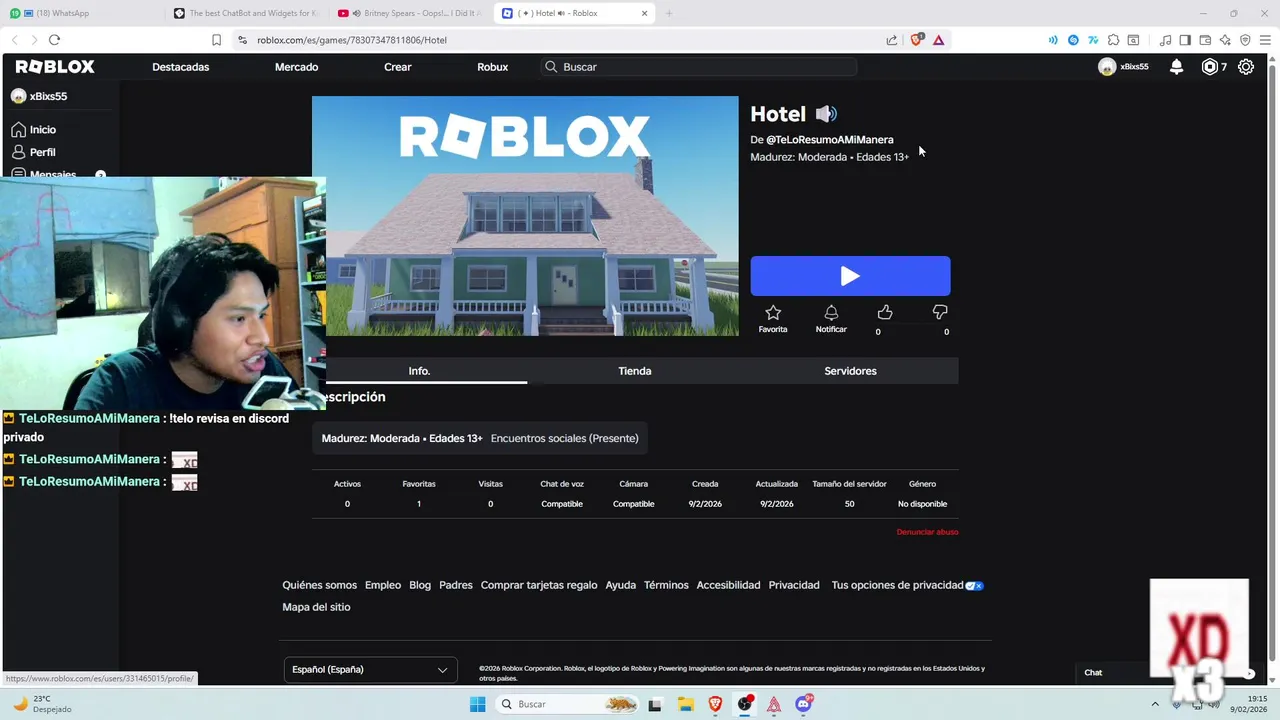
Task: Open Blog footer link
Action: pos(420,585)
